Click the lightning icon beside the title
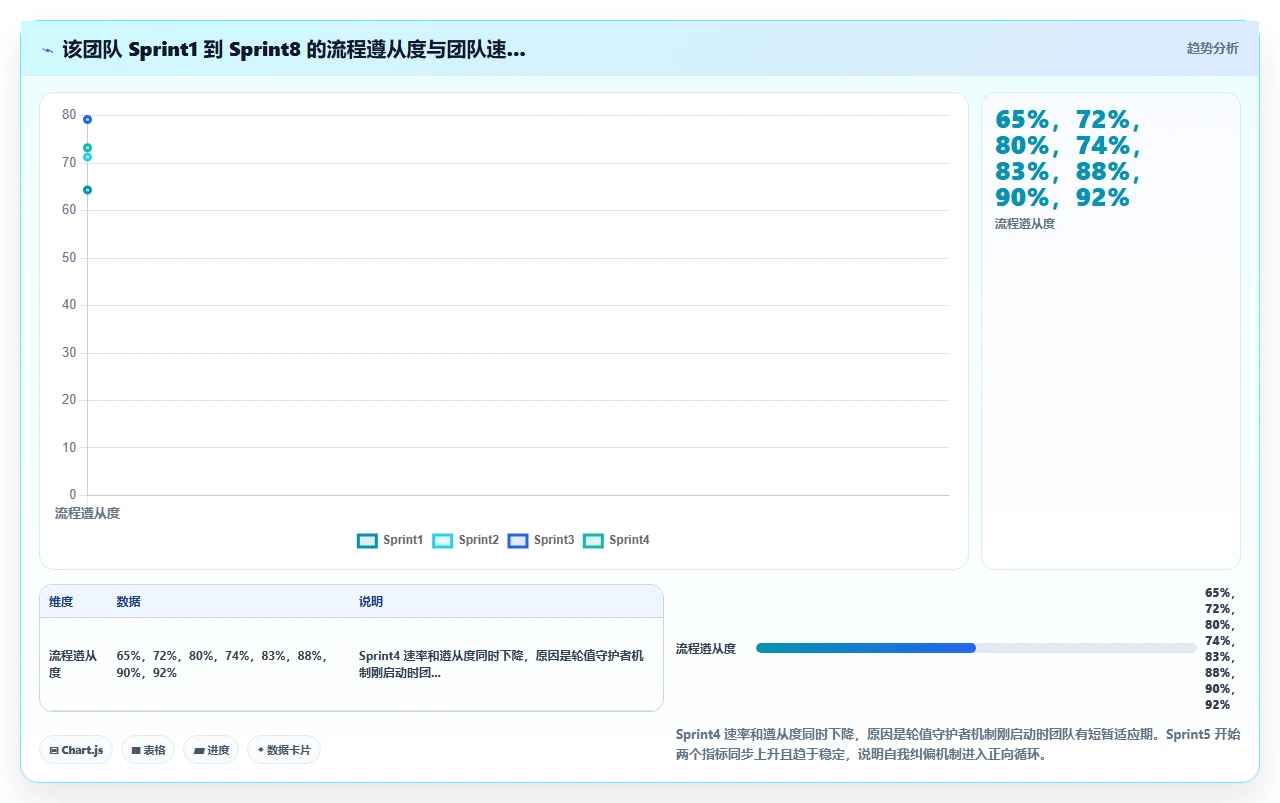1280x803 pixels. (x=48, y=50)
